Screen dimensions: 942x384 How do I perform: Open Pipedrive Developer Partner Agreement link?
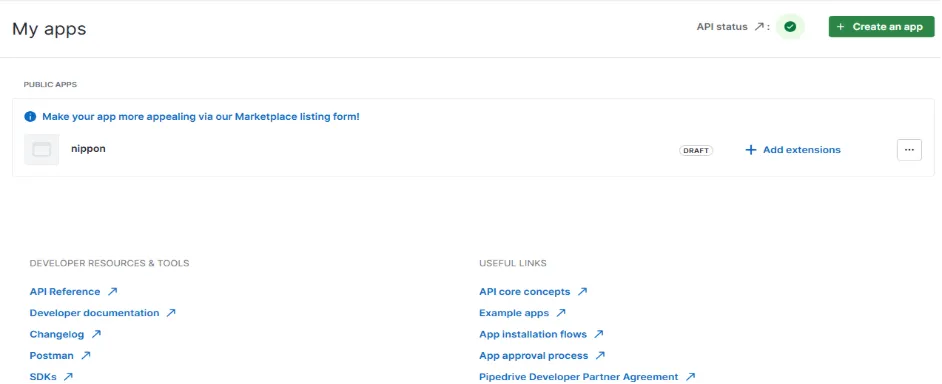tap(587, 377)
